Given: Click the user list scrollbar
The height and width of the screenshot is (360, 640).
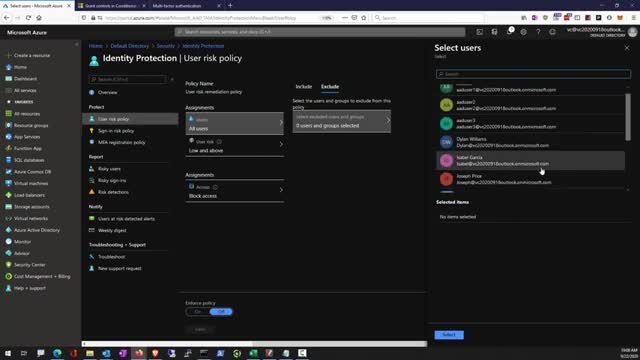Looking at the screenshot, I should pos(628,117).
